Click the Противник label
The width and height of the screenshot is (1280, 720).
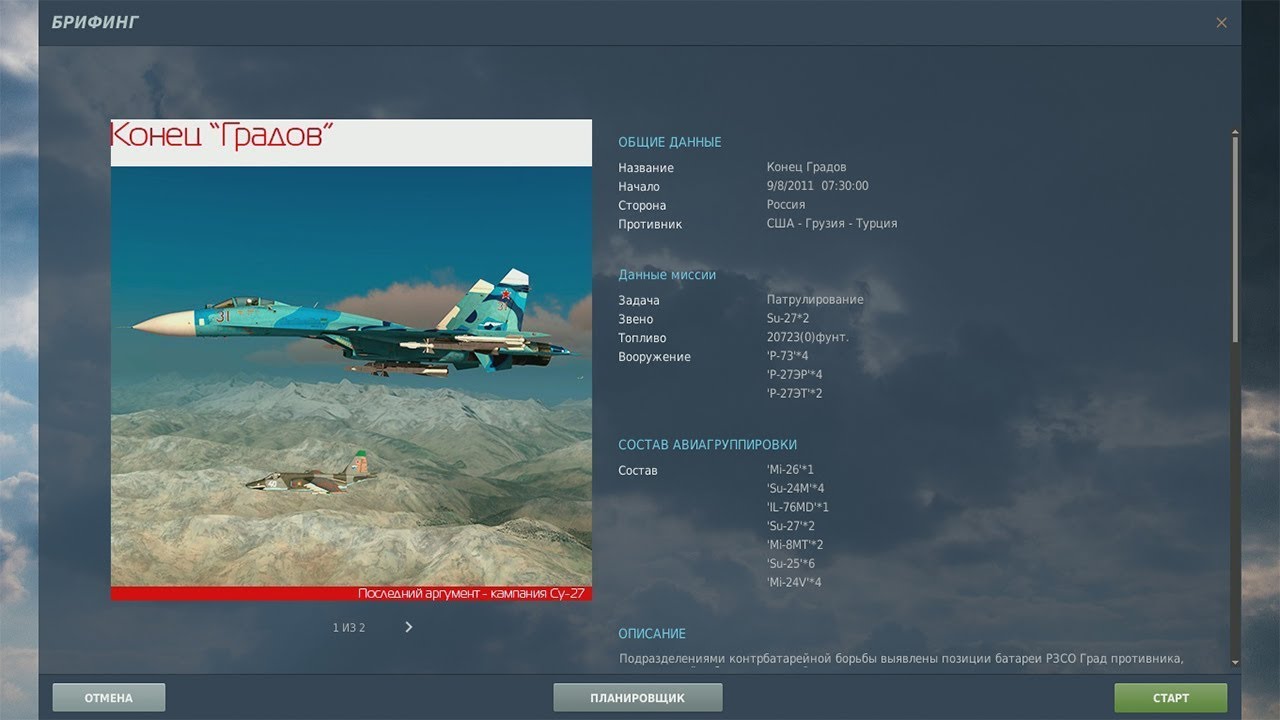click(650, 224)
